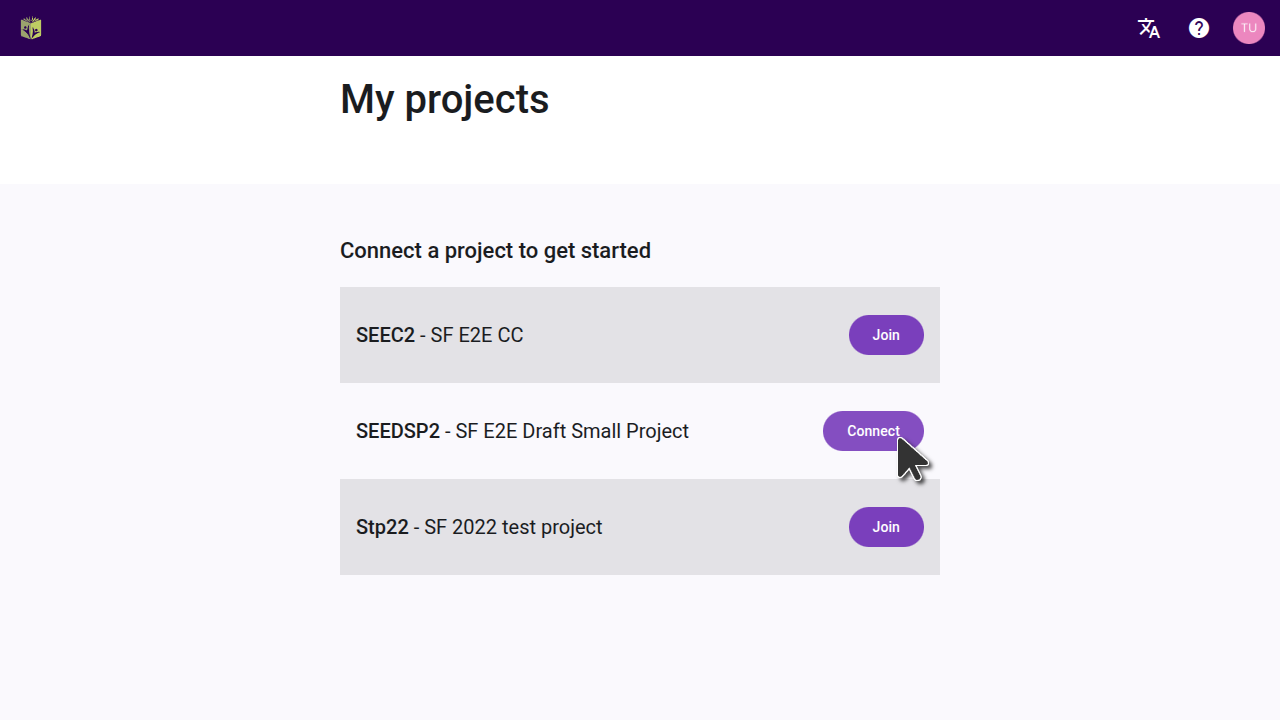Click the Scripture Forge logo icon
This screenshot has width=1280, height=720.
coord(31,28)
